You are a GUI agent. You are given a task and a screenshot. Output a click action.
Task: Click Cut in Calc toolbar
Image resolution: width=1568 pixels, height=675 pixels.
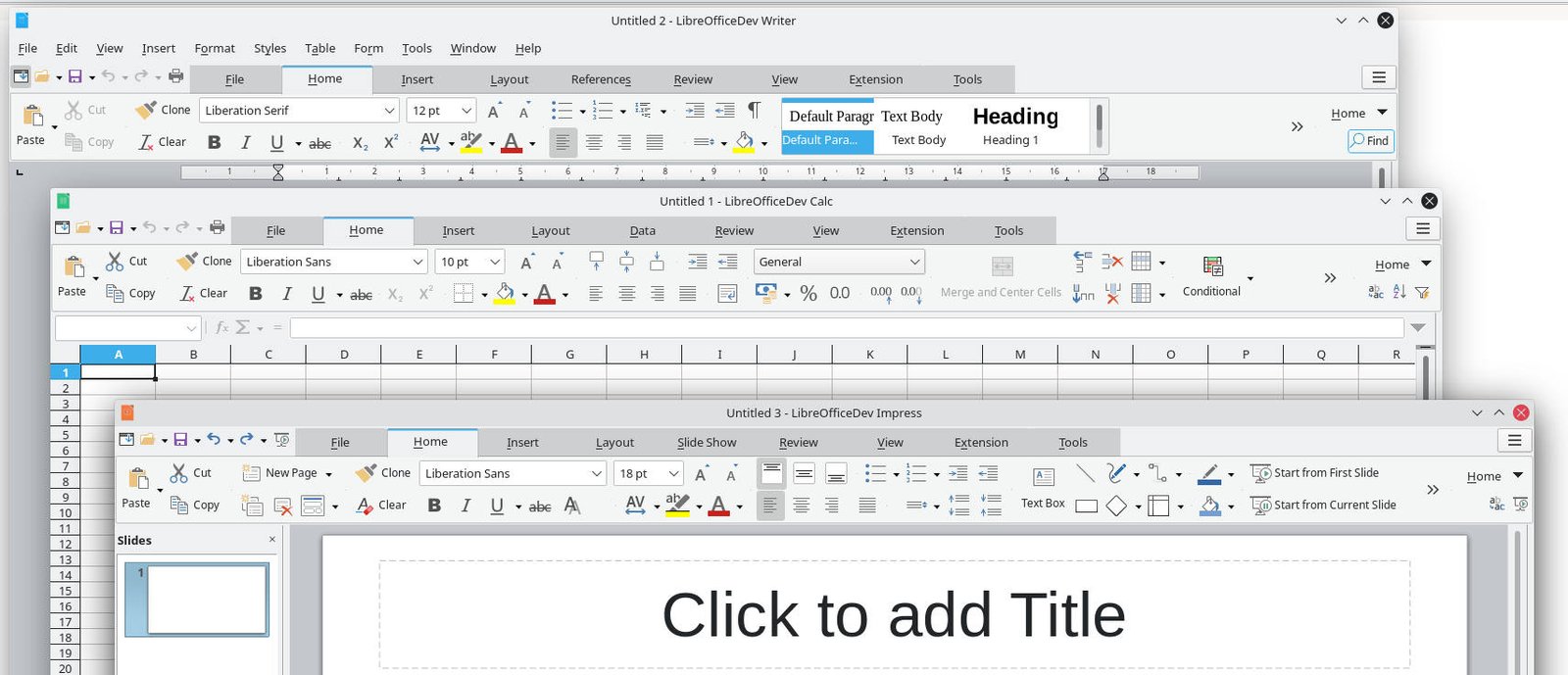click(126, 261)
